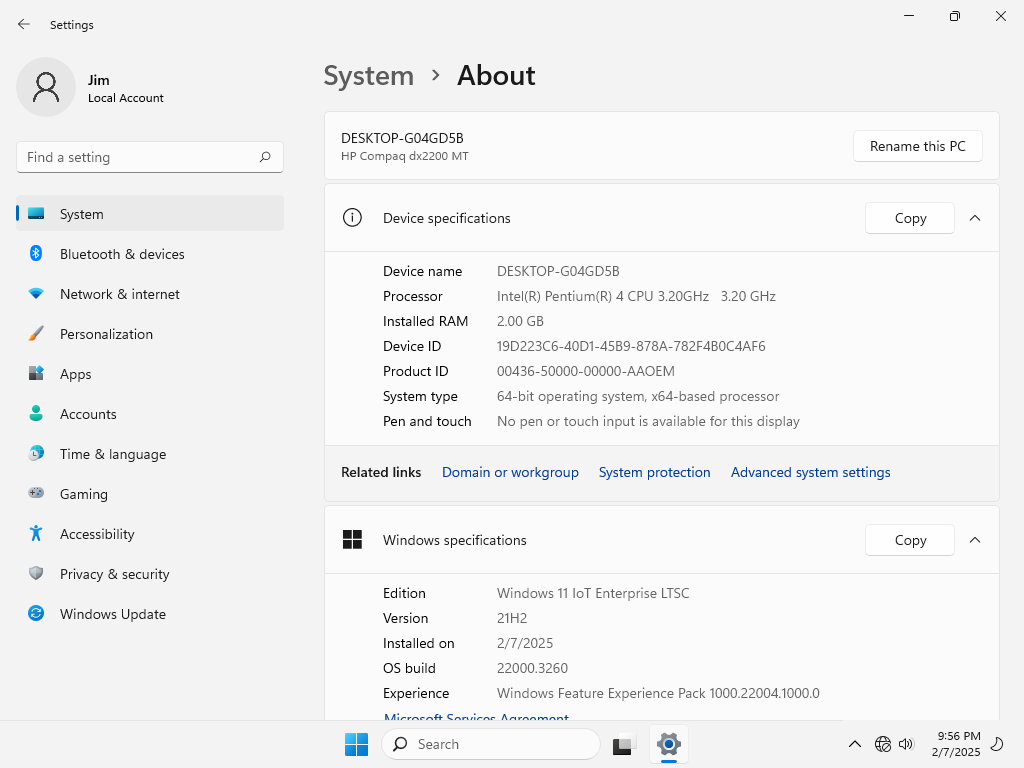Click the Accounts person icon
1024x768 pixels.
[36, 413]
